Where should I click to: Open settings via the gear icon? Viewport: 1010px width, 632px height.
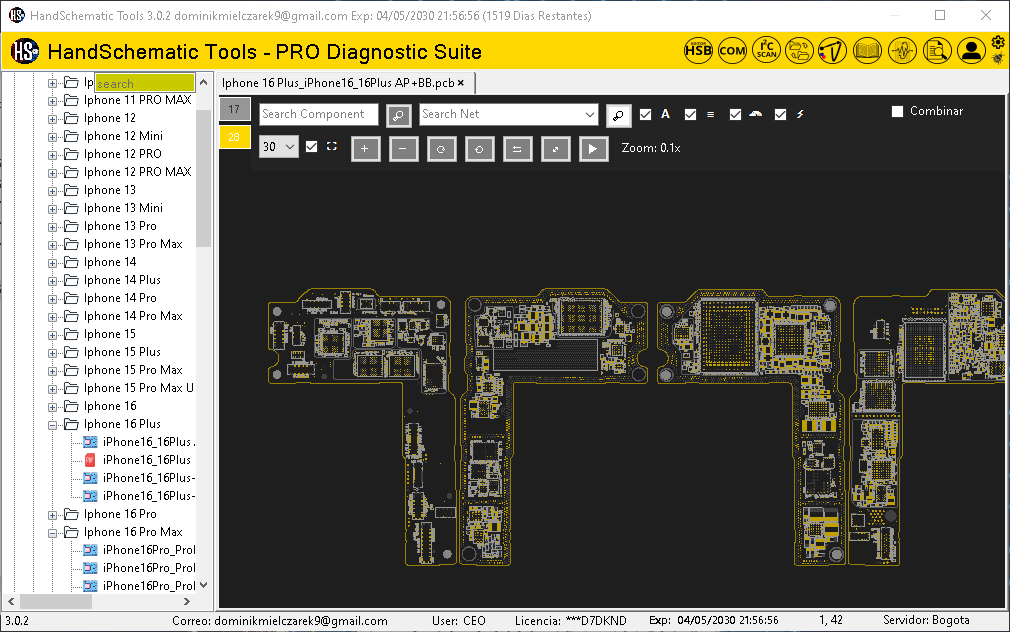(x=998, y=43)
